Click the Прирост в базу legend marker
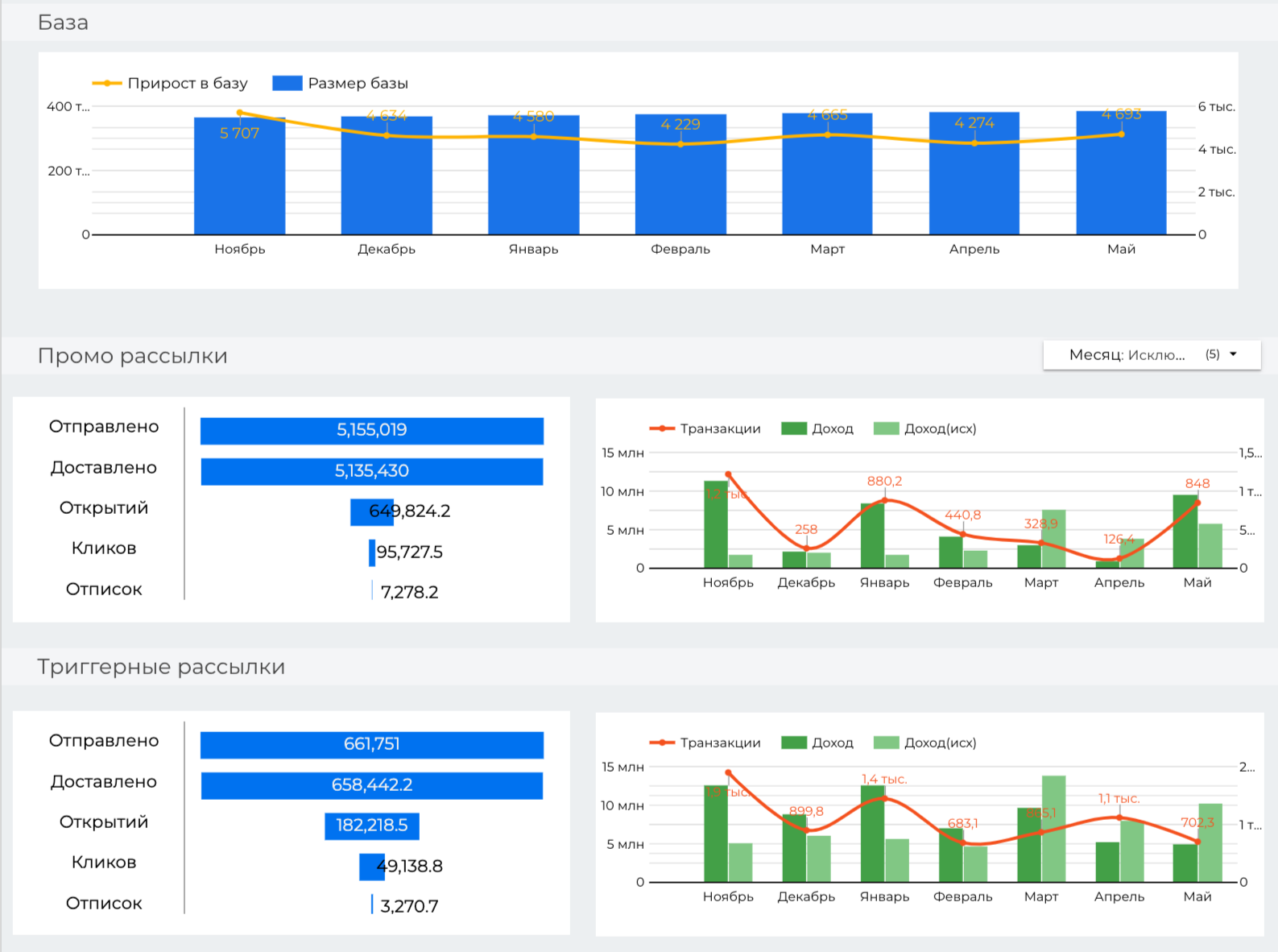Viewport: 1278px width, 952px height. [107, 83]
